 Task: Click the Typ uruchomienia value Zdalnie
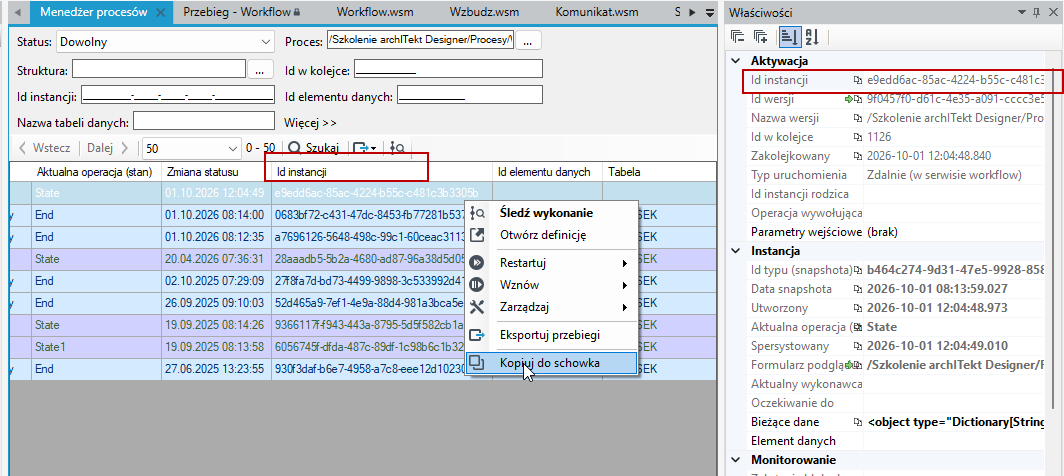pyautogui.click(x=945, y=175)
